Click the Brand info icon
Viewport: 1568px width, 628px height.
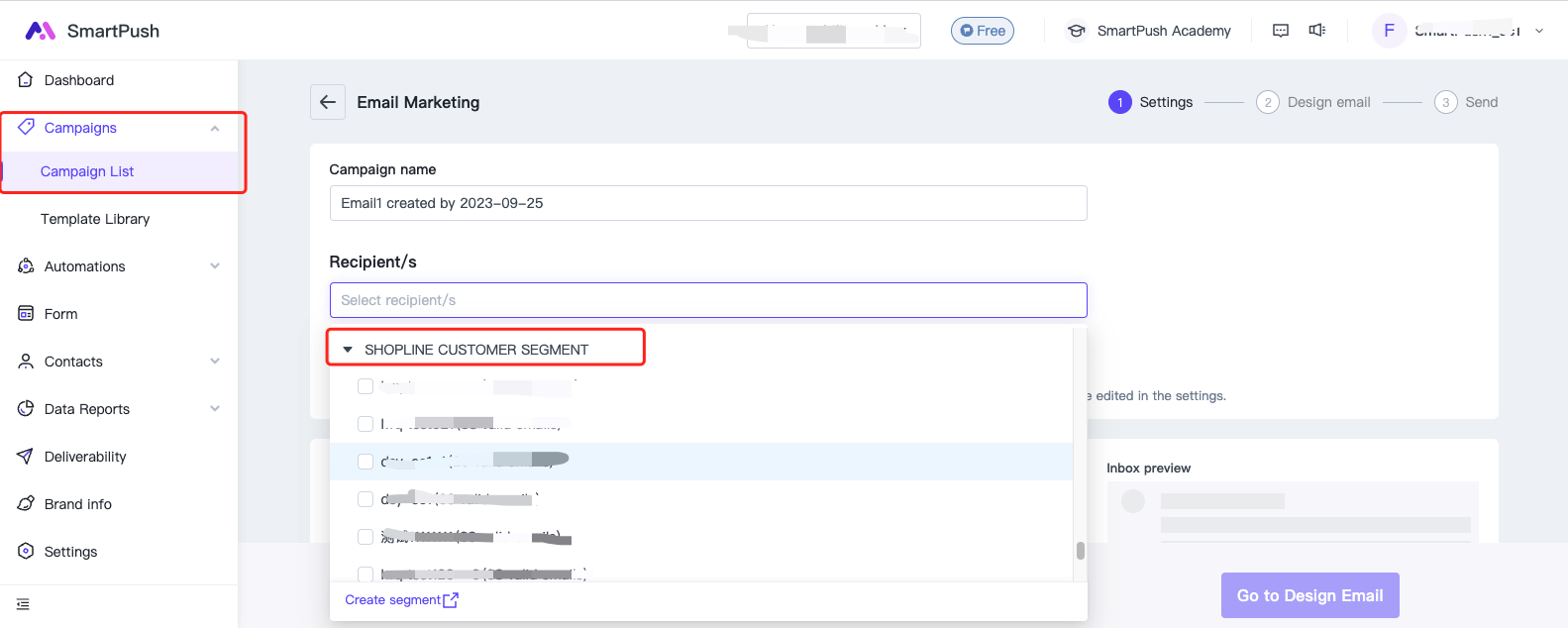click(26, 504)
